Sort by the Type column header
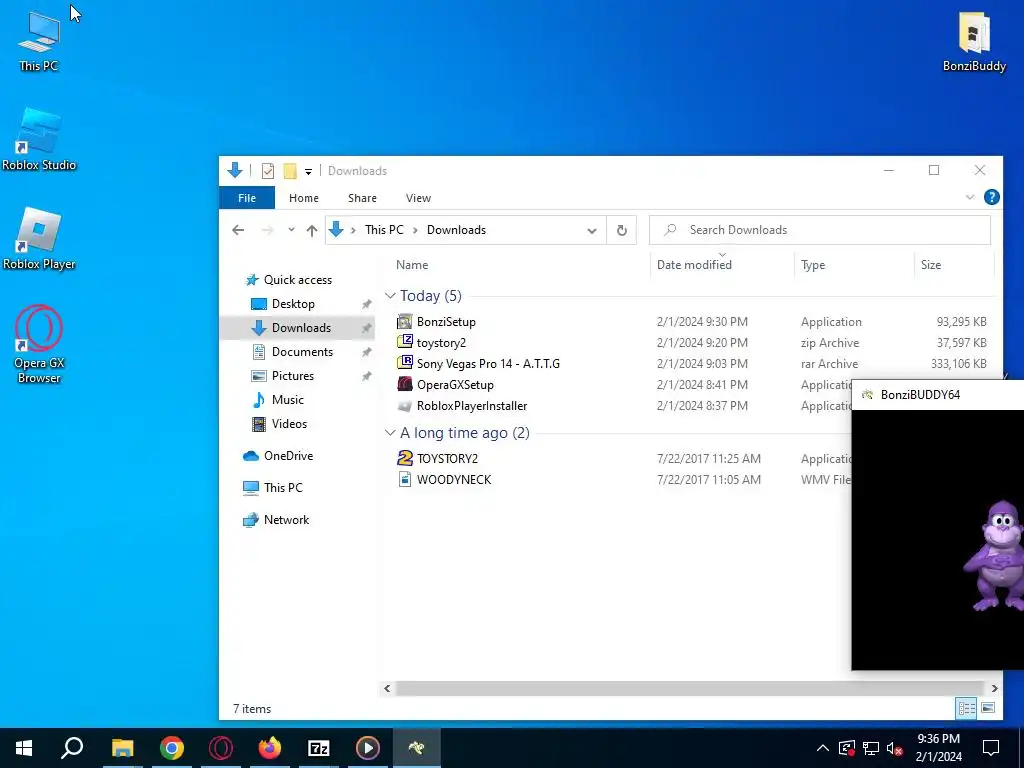 [x=813, y=264]
